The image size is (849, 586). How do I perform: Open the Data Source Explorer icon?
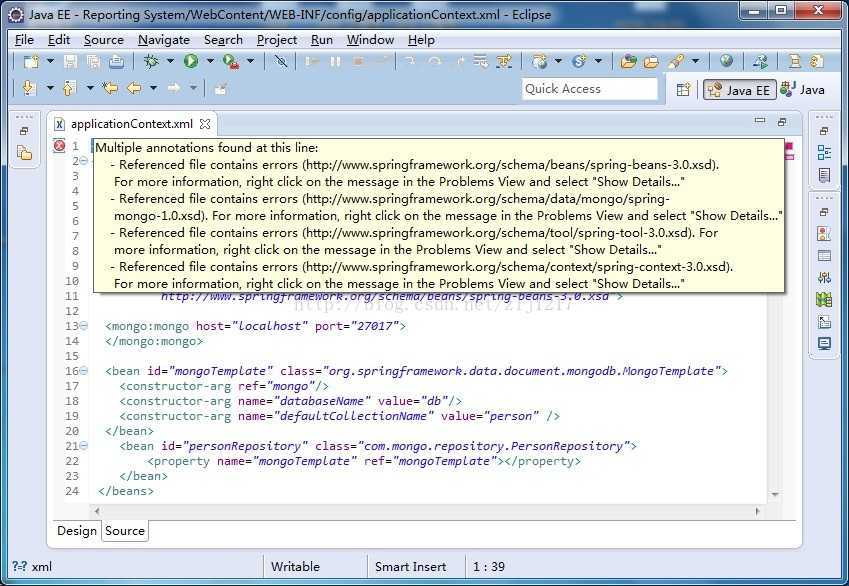pyautogui.click(x=824, y=299)
